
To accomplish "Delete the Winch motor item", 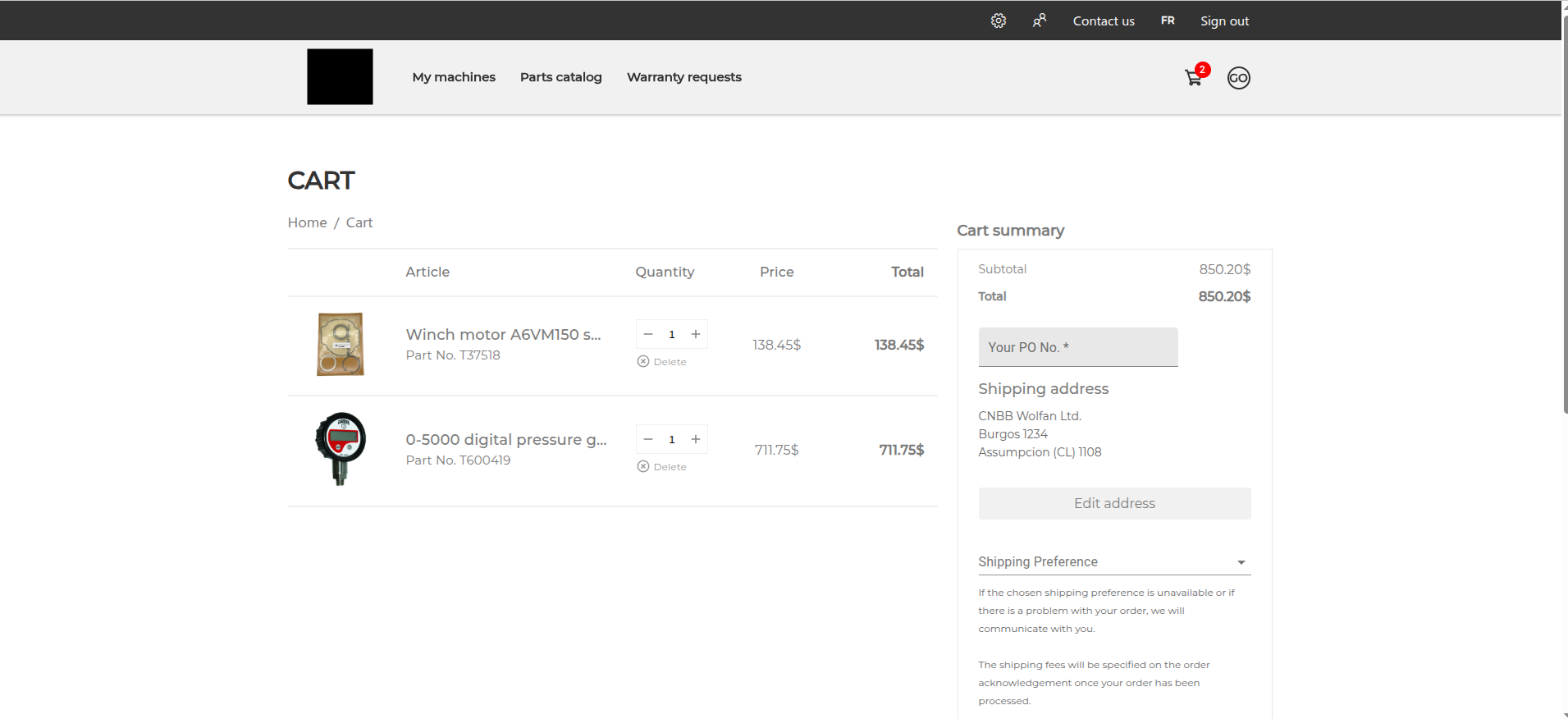I will click(x=662, y=362).
